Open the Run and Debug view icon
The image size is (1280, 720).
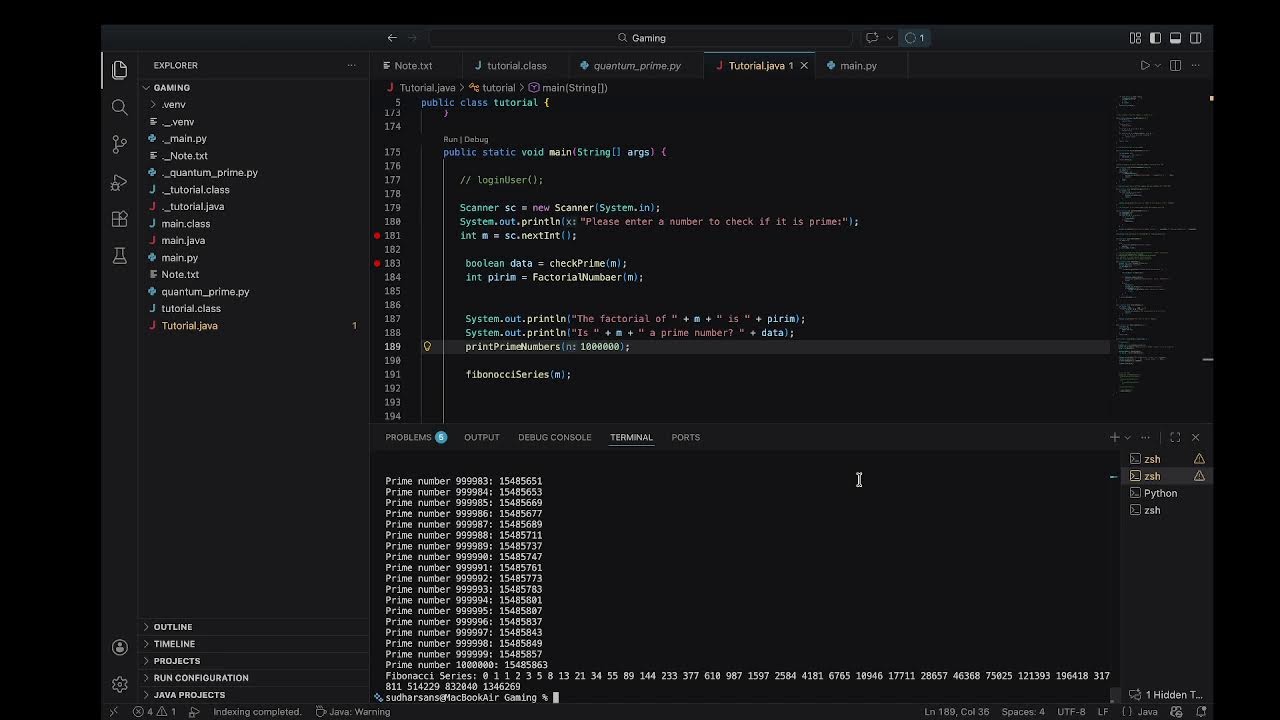(x=120, y=182)
